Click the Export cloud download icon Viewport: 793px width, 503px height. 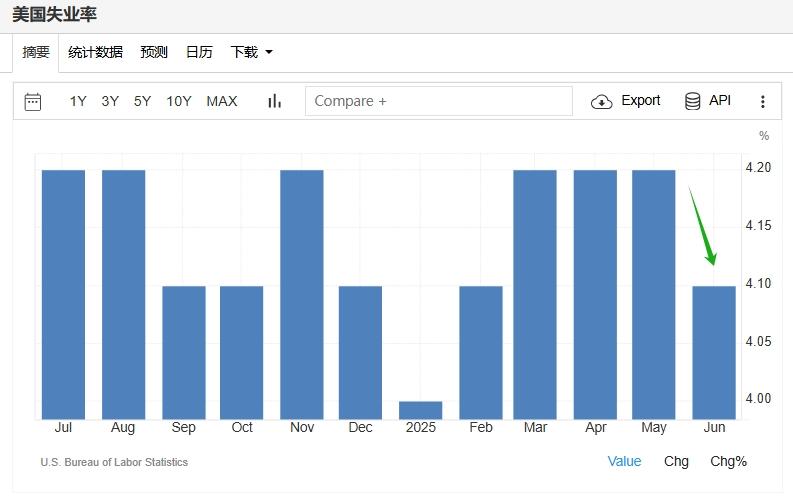(601, 101)
